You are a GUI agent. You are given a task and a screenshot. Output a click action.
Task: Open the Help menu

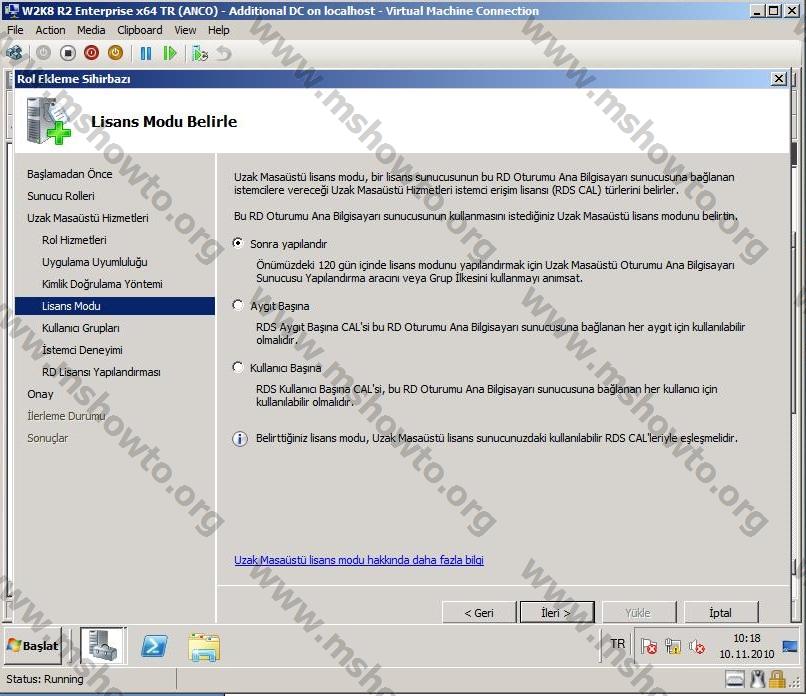(x=218, y=30)
